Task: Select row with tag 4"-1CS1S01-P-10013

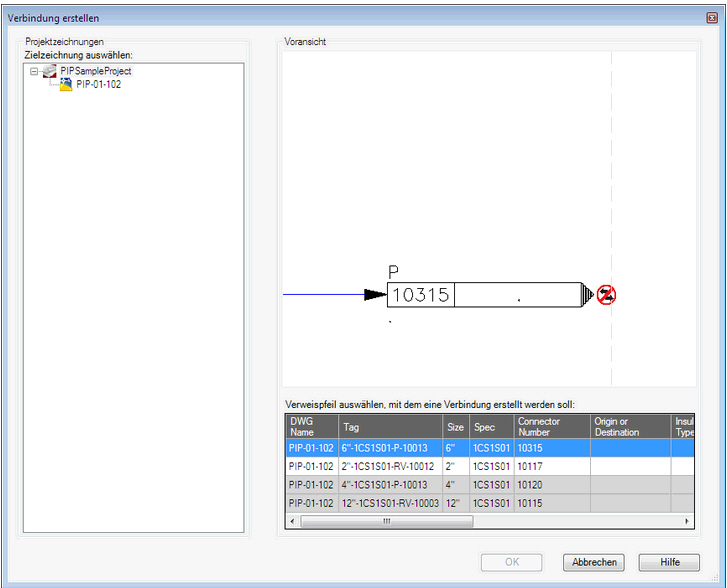Action: pos(490,485)
